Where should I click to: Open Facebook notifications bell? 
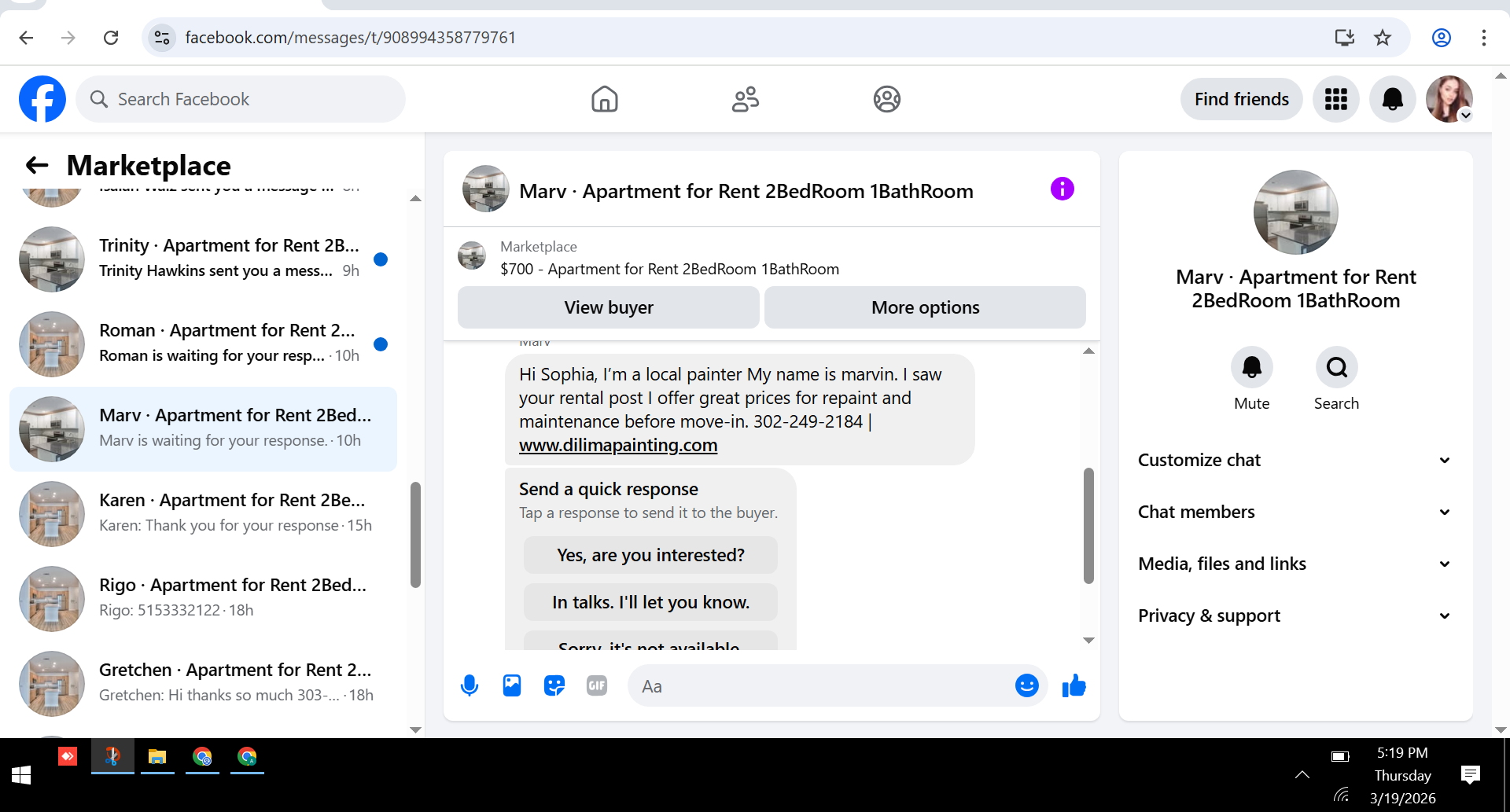coord(1392,99)
